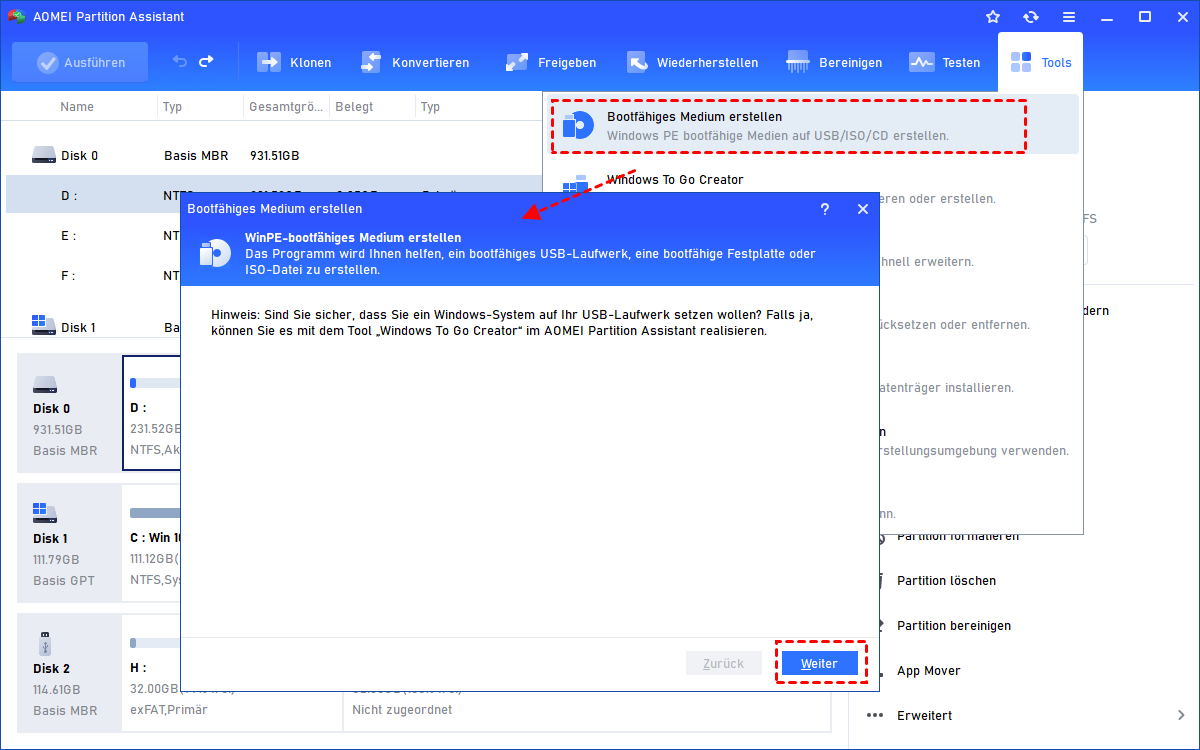Click the Klonen icon in toolbar
This screenshot has height=750, width=1200.
pyautogui.click(x=270, y=62)
